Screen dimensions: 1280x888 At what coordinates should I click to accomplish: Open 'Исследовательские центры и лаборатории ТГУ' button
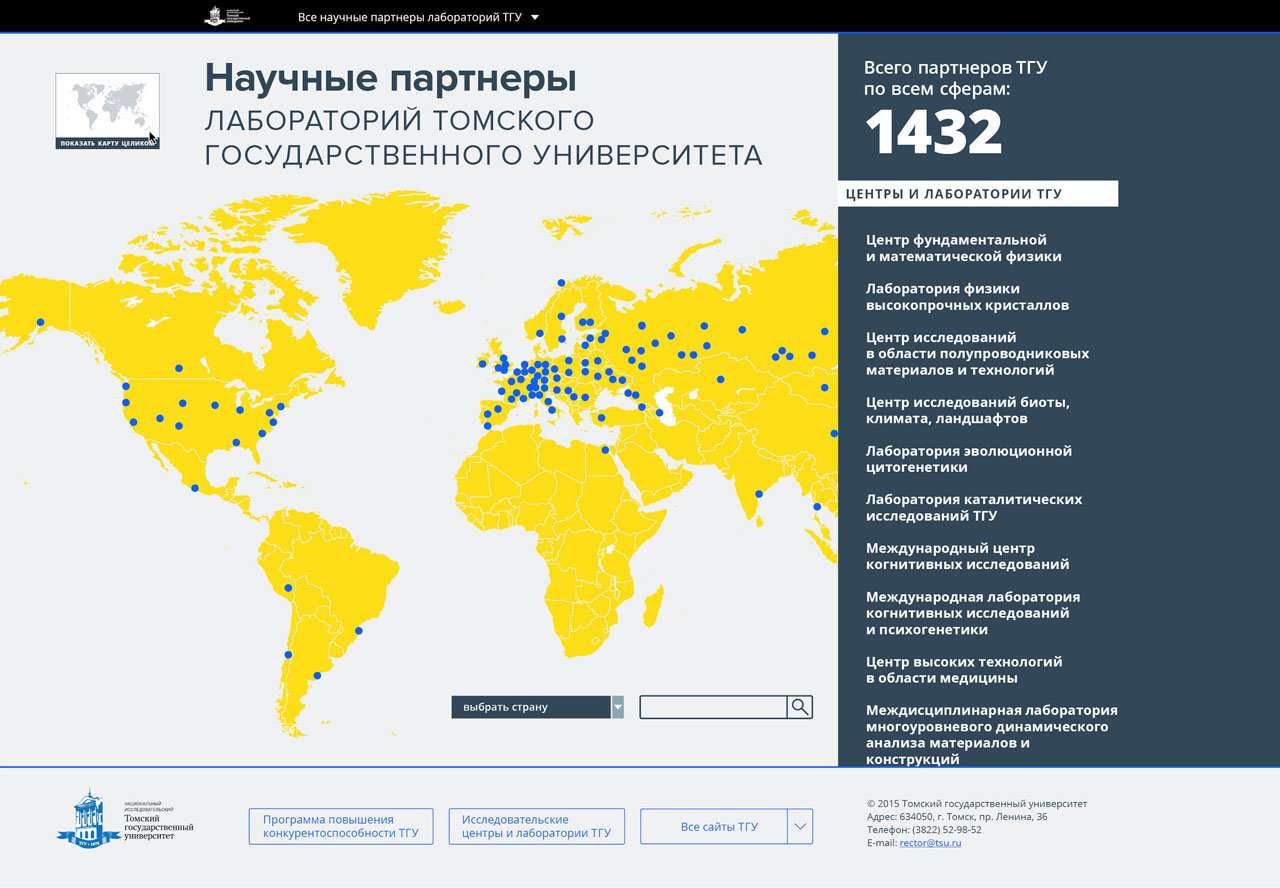pyautogui.click(x=536, y=827)
